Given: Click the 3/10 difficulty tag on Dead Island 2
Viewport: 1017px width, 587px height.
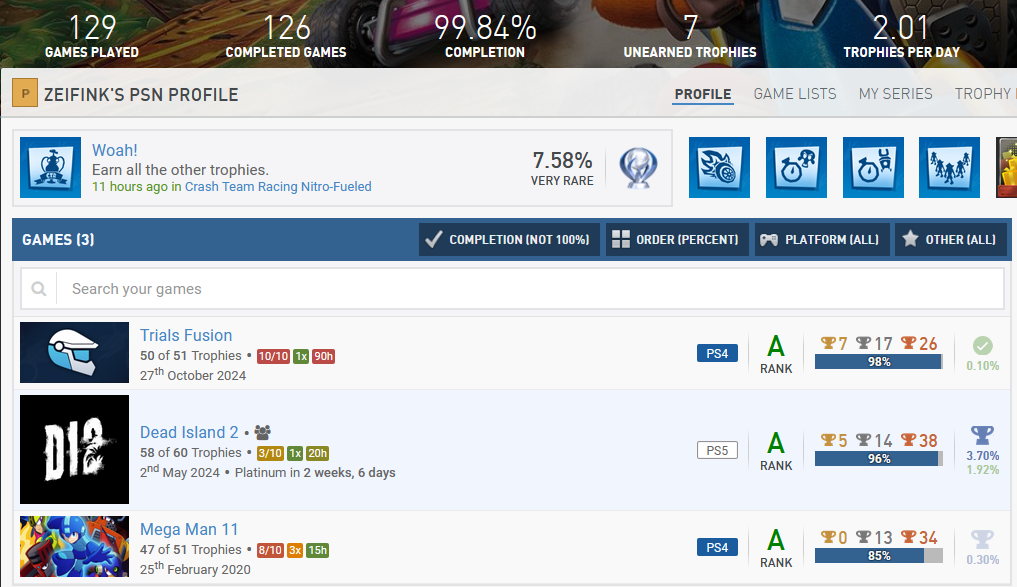Looking at the screenshot, I should pos(270,453).
